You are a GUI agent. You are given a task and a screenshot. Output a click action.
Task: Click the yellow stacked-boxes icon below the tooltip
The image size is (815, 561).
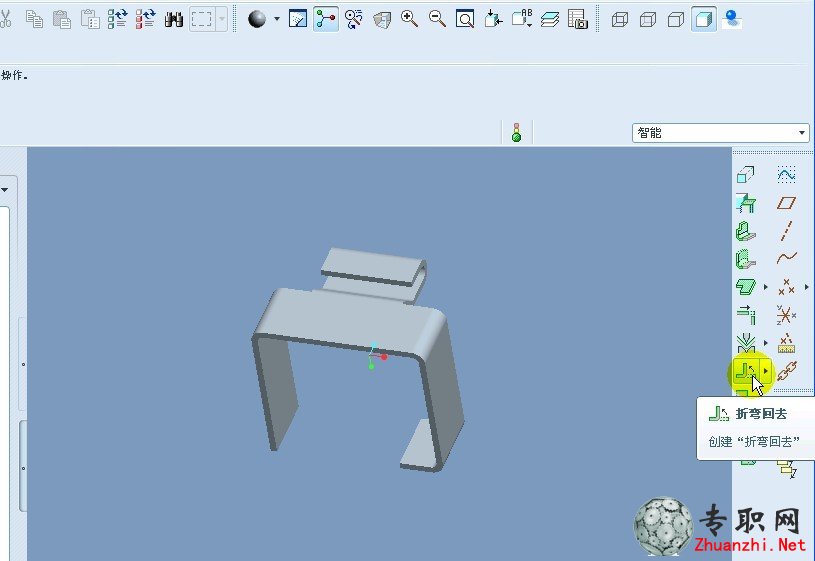coord(787,468)
